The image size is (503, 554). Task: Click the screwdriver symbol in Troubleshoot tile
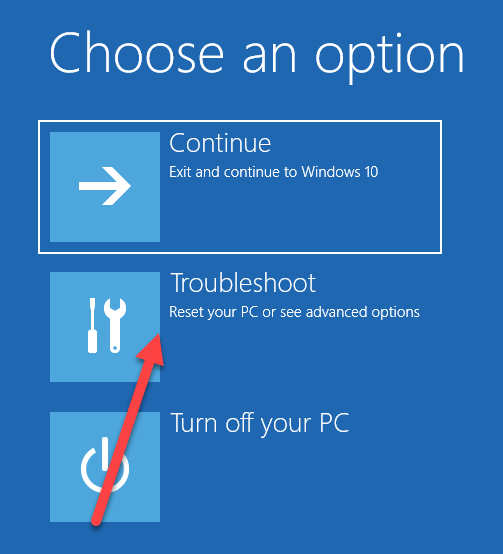(x=93, y=325)
